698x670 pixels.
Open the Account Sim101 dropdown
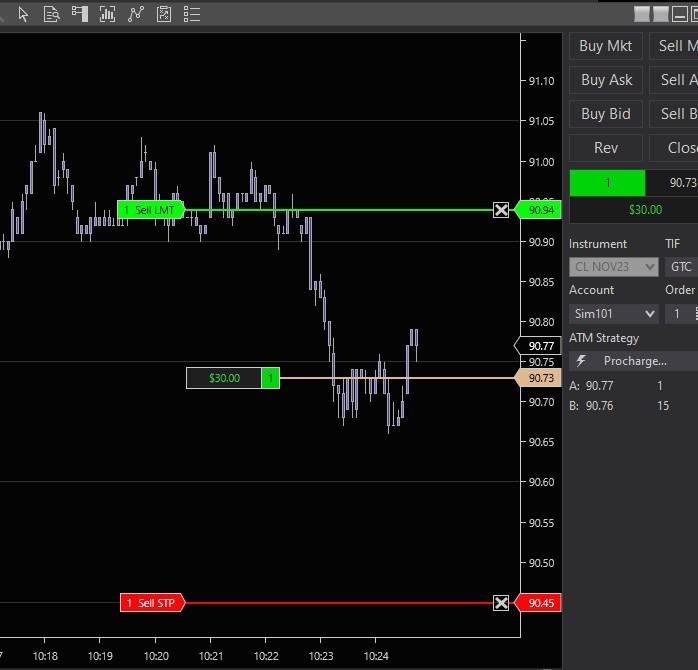[x=614, y=313]
